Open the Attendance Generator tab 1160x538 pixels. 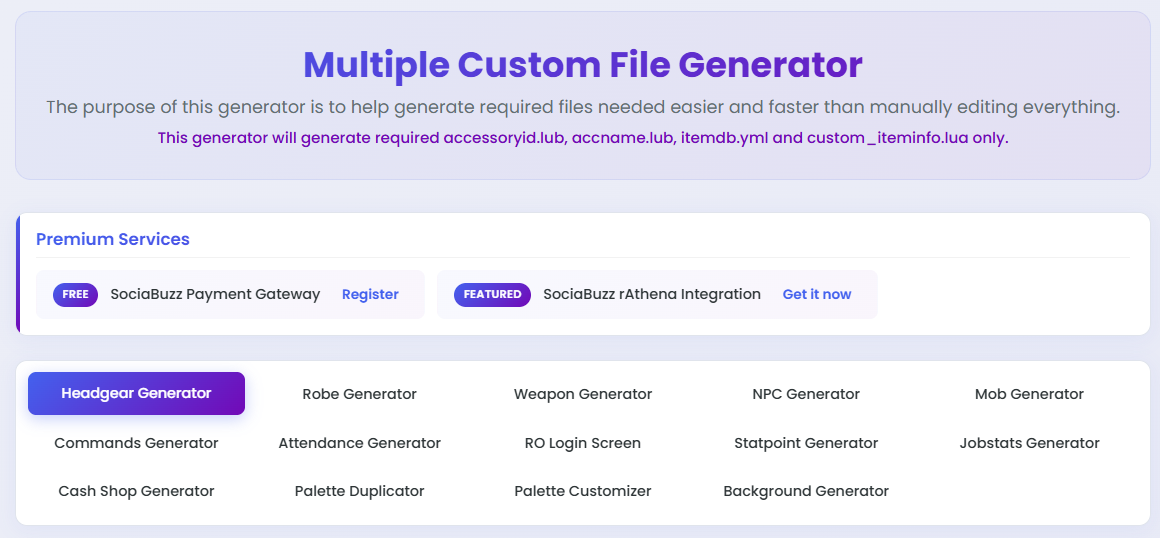tap(360, 443)
